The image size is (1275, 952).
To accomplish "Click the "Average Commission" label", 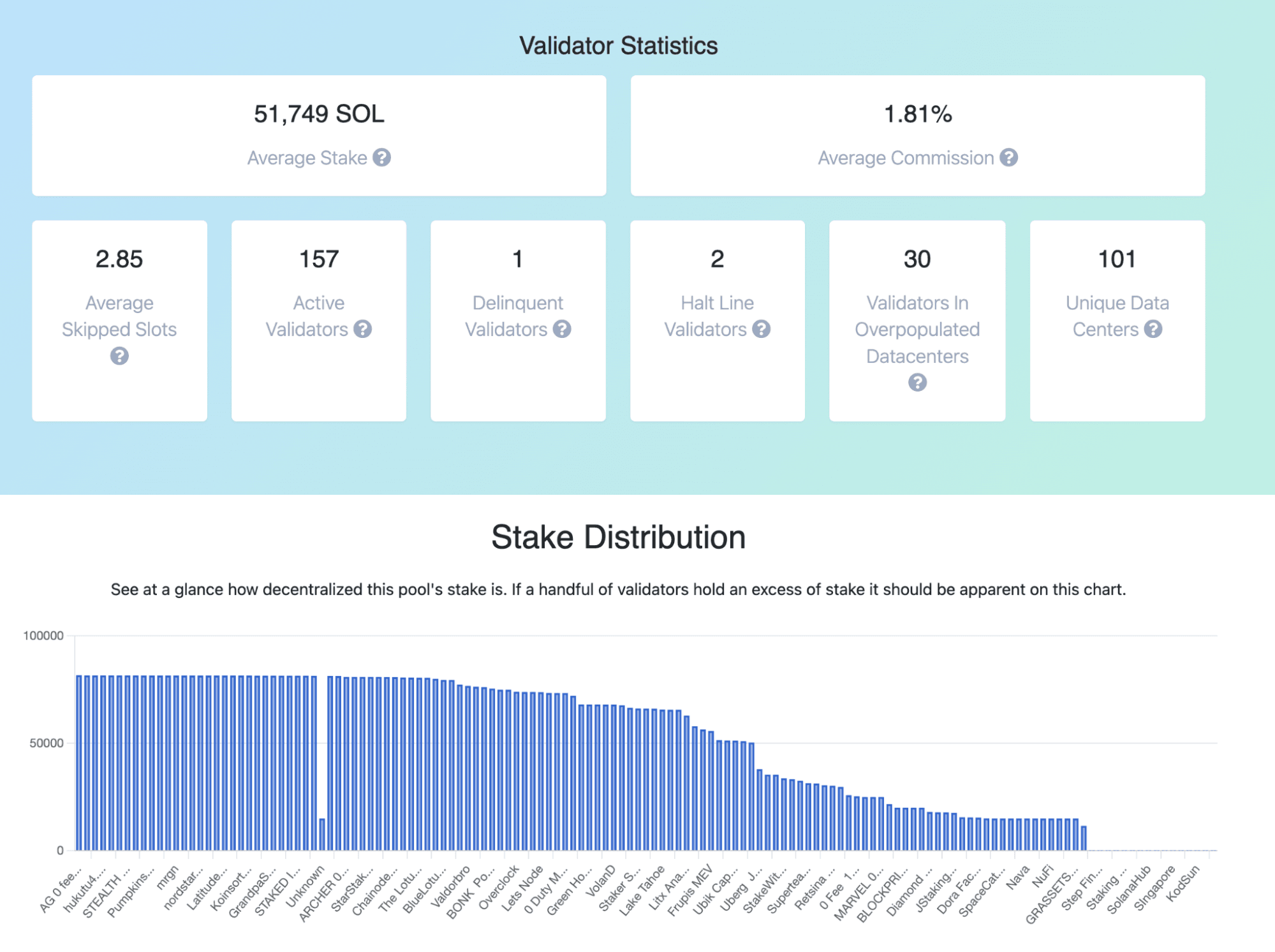I will [906, 157].
